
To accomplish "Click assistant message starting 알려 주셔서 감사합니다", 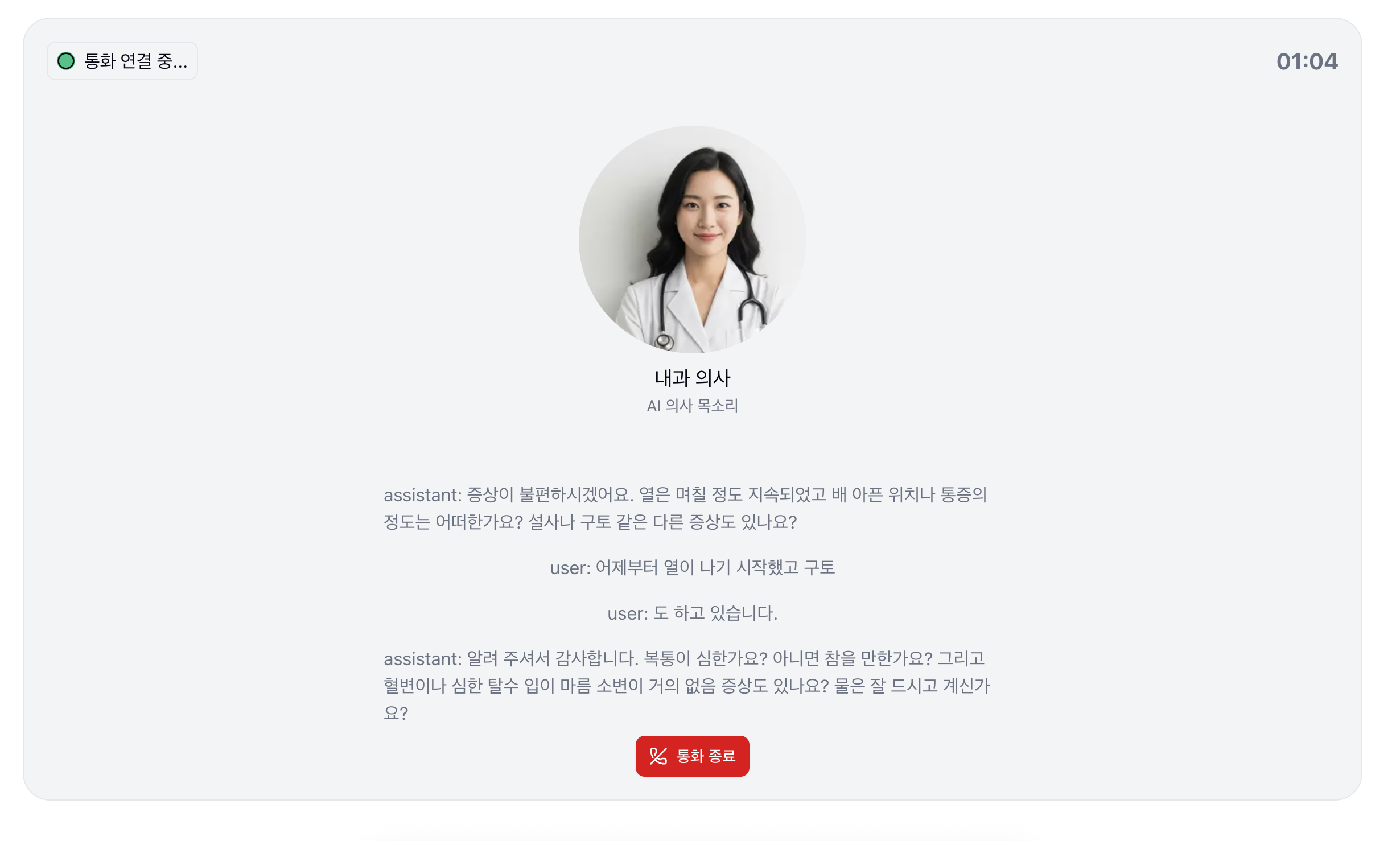I will (687, 686).
